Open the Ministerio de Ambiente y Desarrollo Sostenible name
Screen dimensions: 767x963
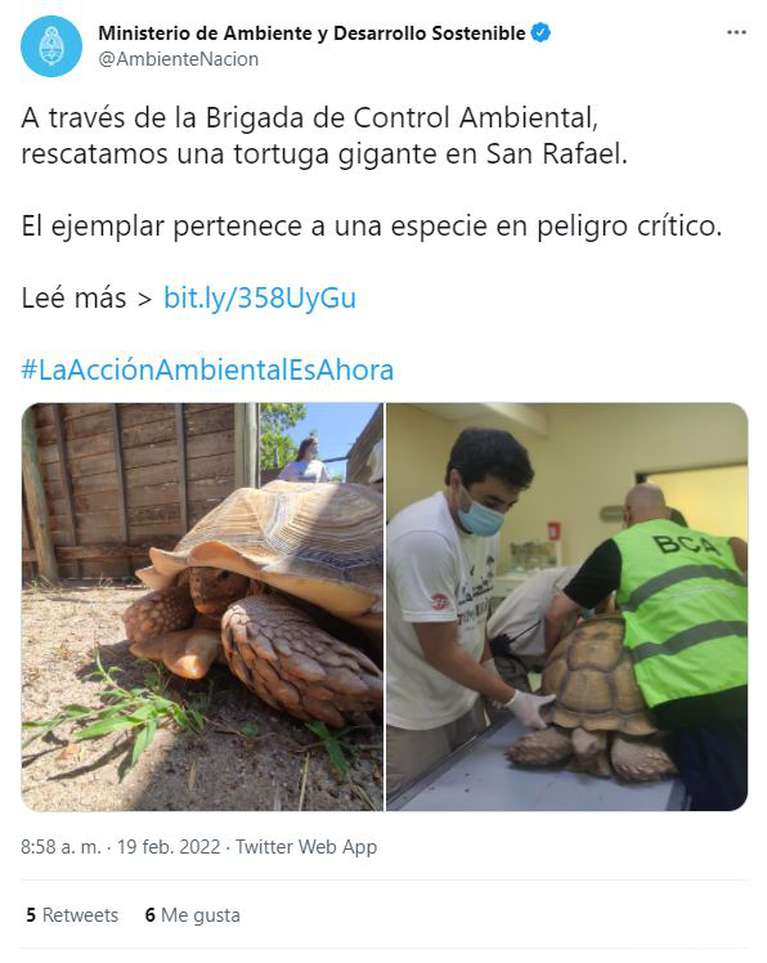[312, 33]
